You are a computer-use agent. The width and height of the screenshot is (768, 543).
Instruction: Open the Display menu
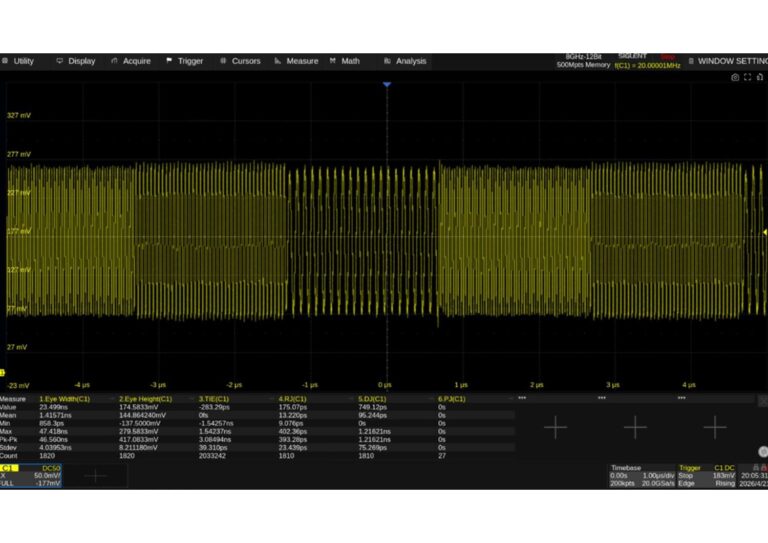point(76,61)
